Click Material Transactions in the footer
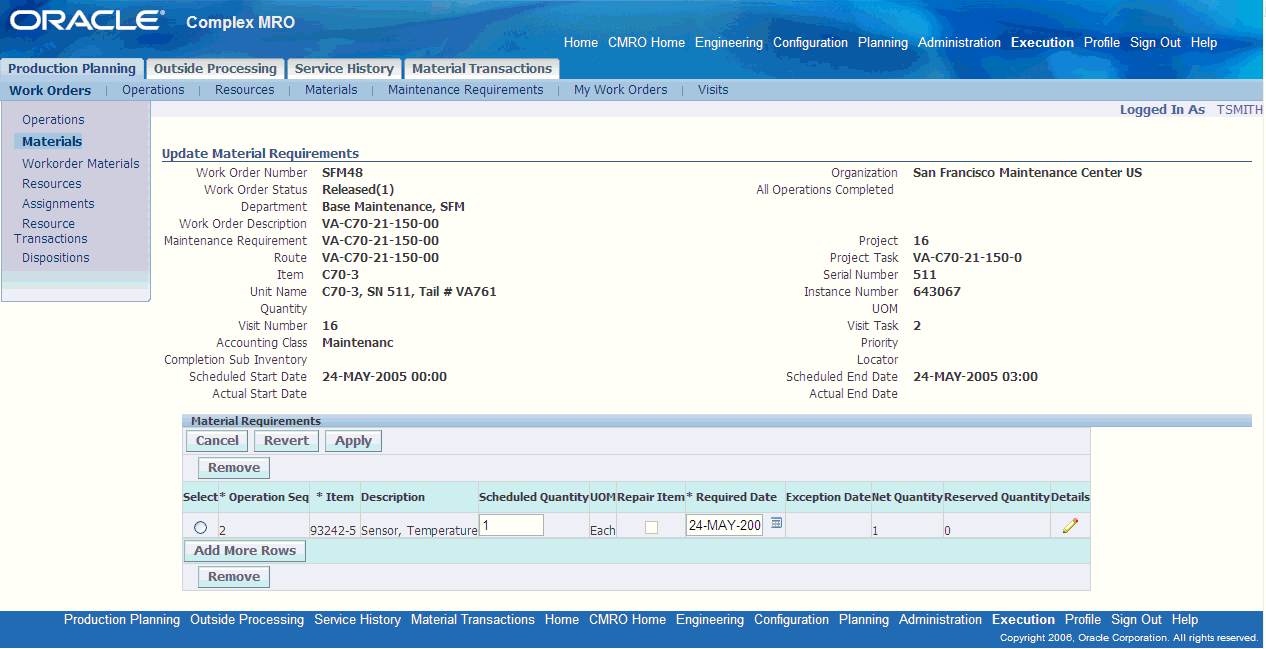Screen dimensions: 1266x649 coord(473,620)
